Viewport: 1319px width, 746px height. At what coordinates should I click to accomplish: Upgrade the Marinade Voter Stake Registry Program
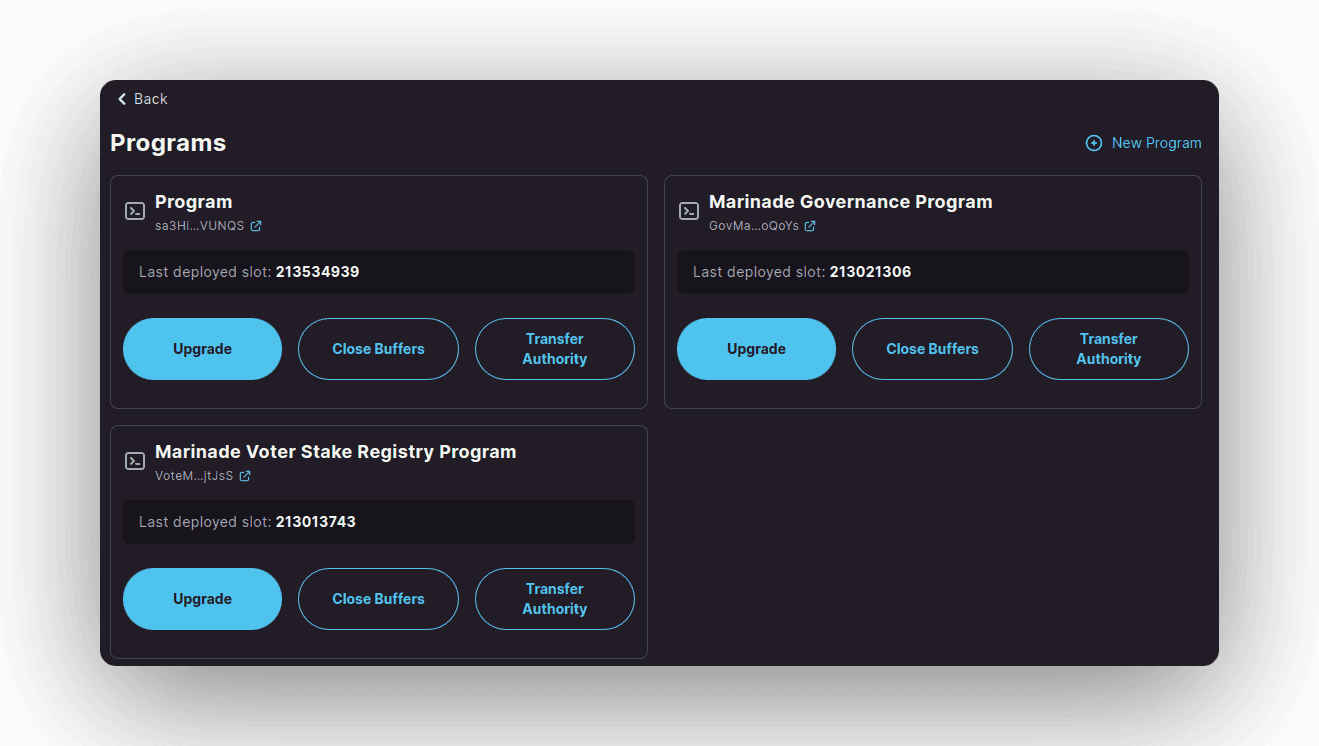pyautogui.click(x=202, y=599)
